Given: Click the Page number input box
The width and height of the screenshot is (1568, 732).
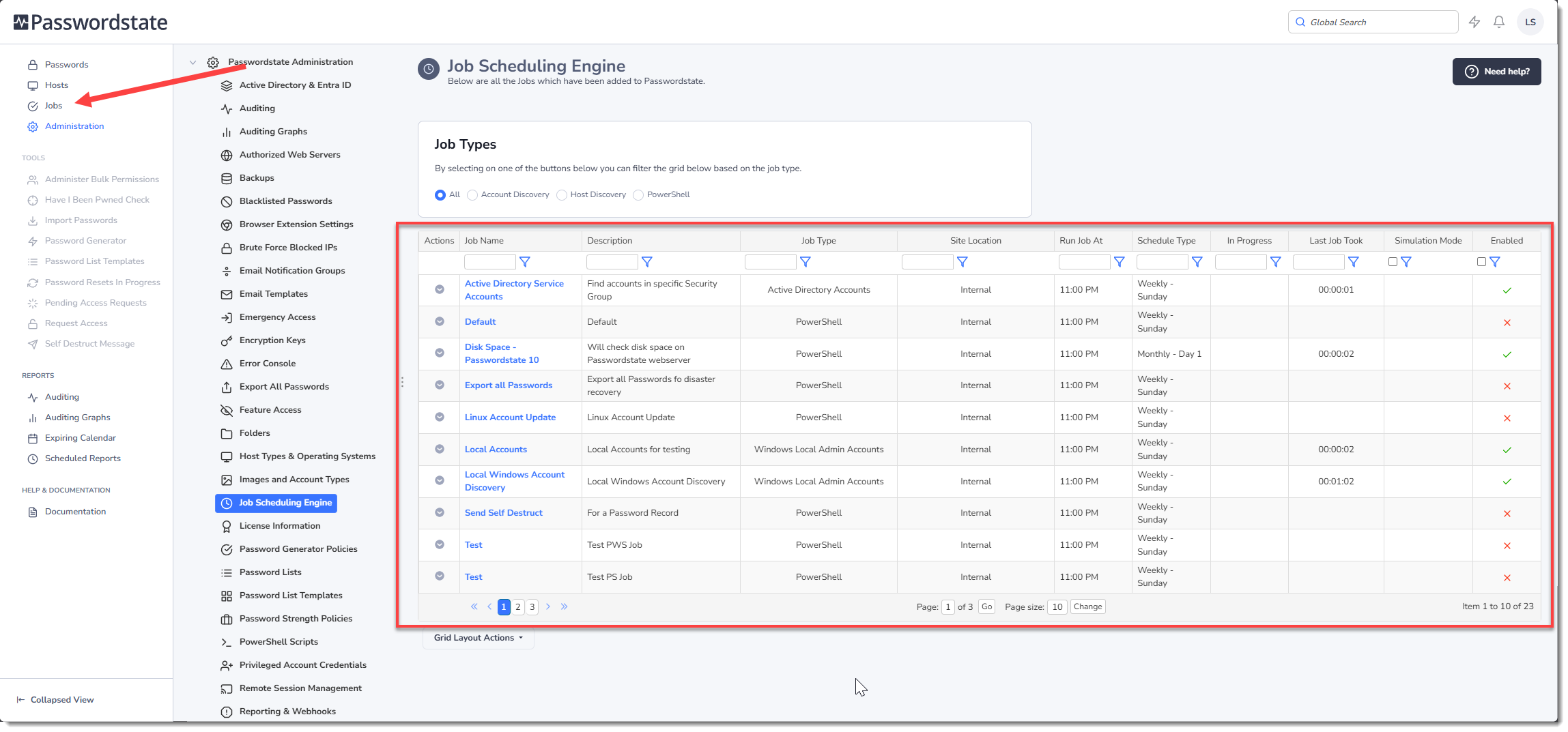Looking at the screenshot, I should pyautogui.click(x=948, y=607).
